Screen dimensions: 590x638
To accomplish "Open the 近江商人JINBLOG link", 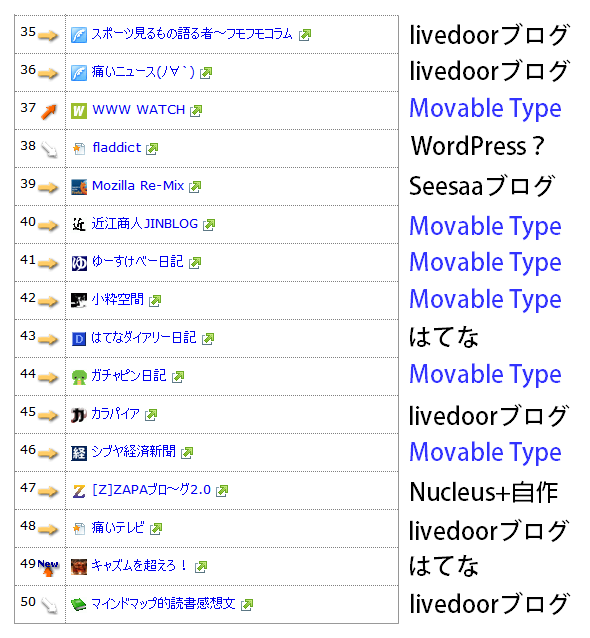I will coord(144,224).
